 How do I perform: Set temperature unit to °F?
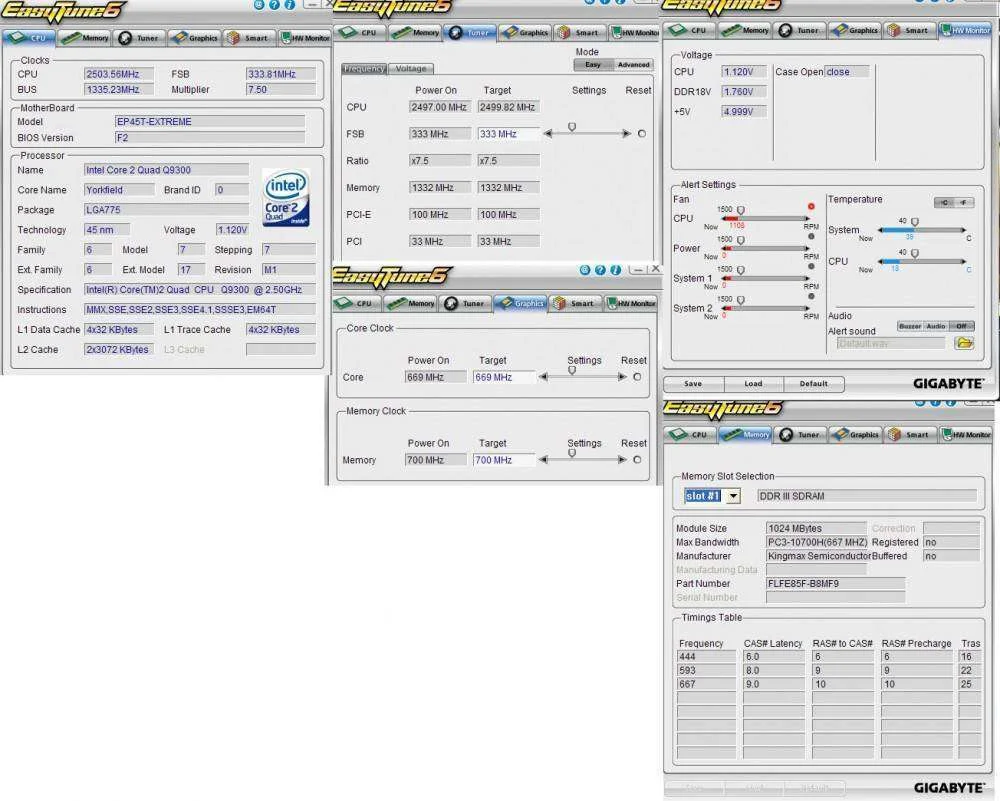click(964, 202)
